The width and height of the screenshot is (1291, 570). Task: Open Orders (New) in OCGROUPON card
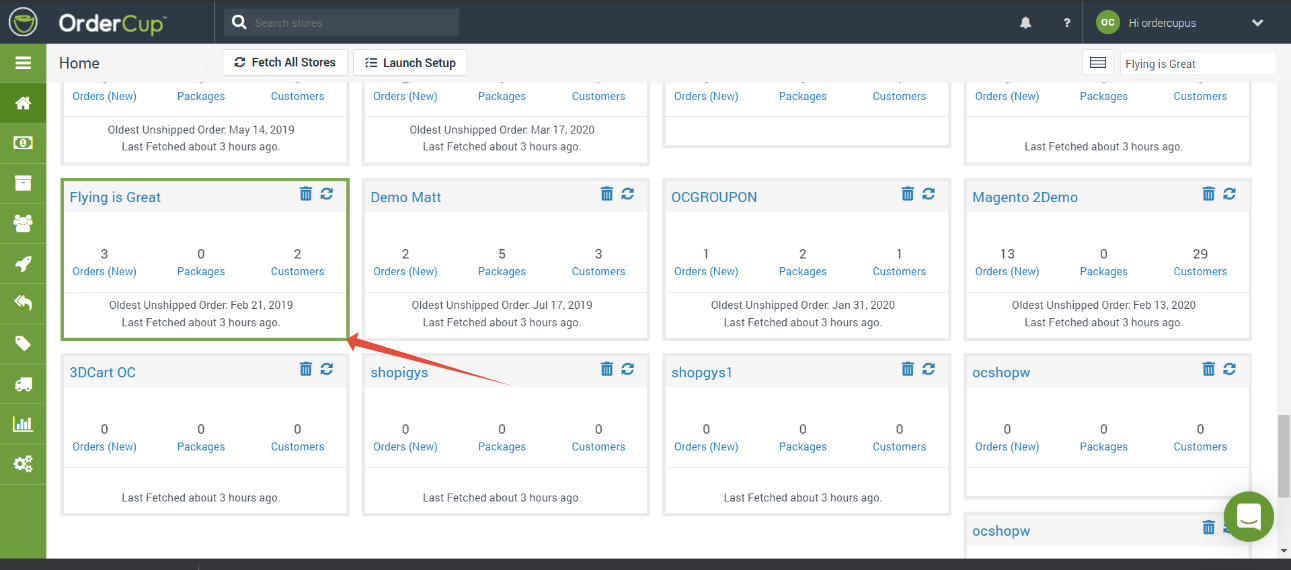coord(706,271)
